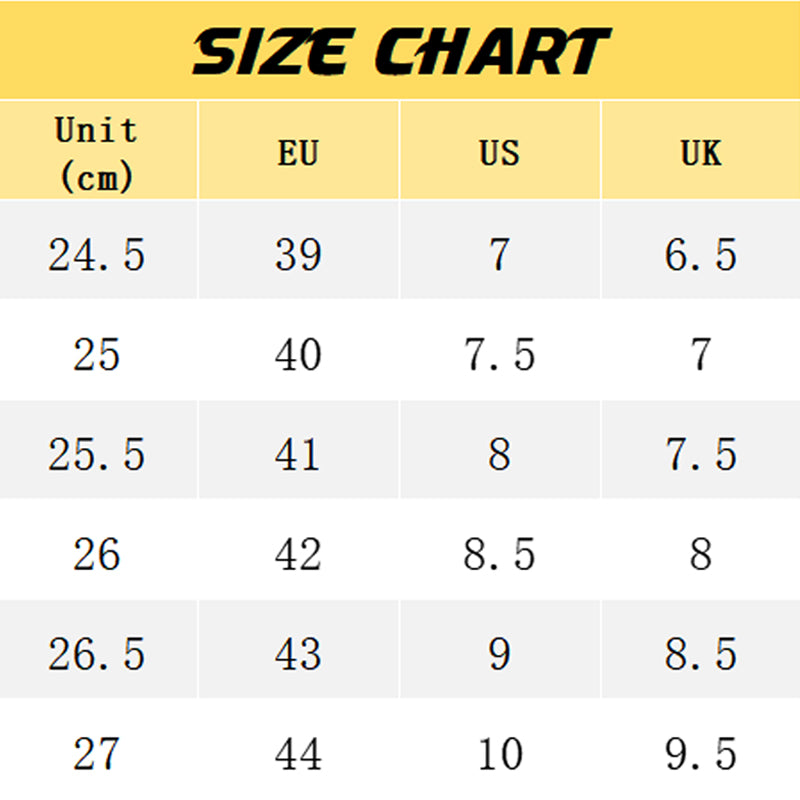Click the EU size 41 cell
Image resolution: width=800 pixels, height=800 pixels.
[298, 449]
